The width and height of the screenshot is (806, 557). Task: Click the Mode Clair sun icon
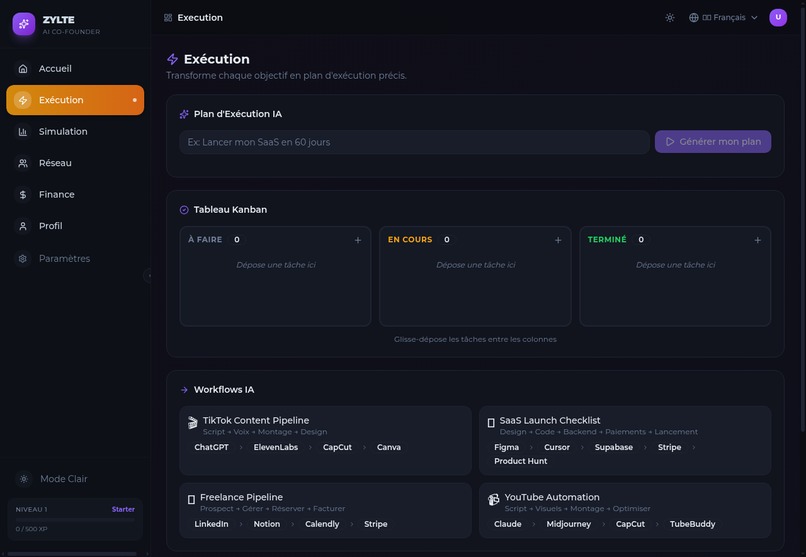click(24, 479)
